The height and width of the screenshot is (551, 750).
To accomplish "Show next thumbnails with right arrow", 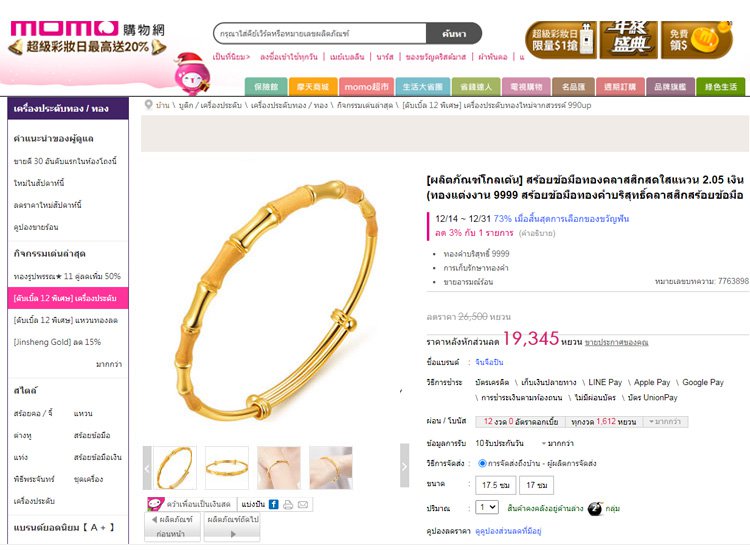I will (x=405, y=465).
